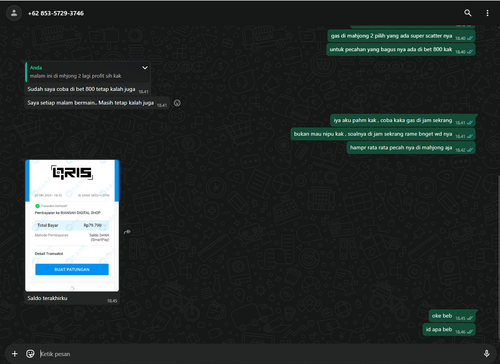Open the chat options menu
Viewport: 500px width, 364px height.
pos(487,13)
